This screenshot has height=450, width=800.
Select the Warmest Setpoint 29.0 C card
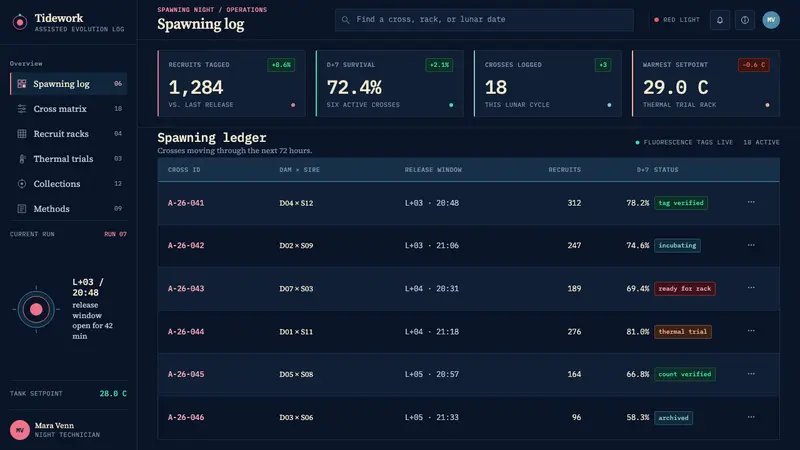[x=706, y=84]
